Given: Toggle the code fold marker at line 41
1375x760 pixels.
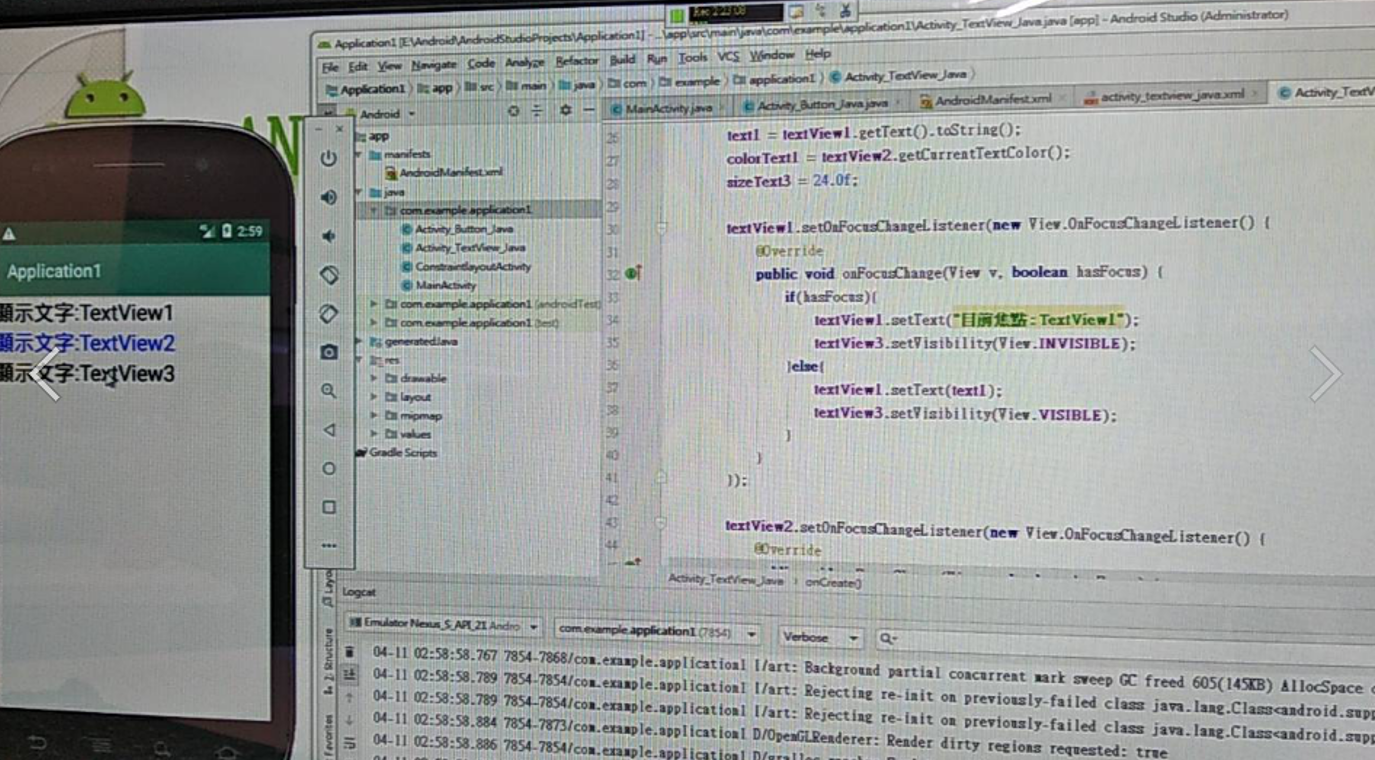Looking at the screenshot, I should point(661,478).
